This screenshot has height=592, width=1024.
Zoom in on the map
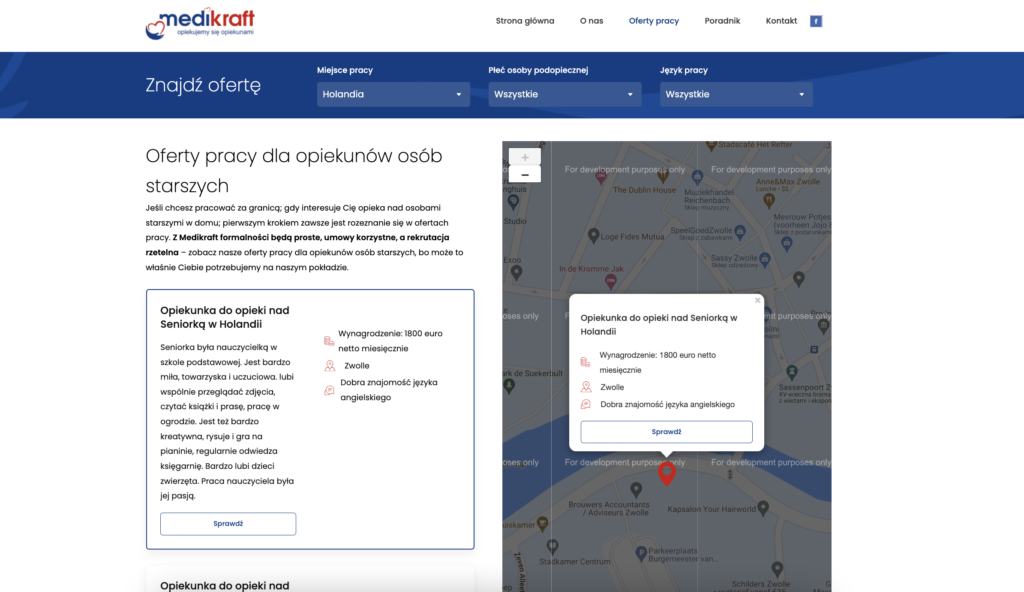[x=525, y=157]
